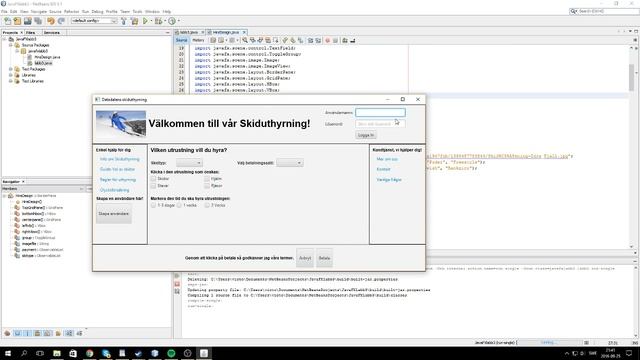Open Skype from the taskbar

click(106, 353)
